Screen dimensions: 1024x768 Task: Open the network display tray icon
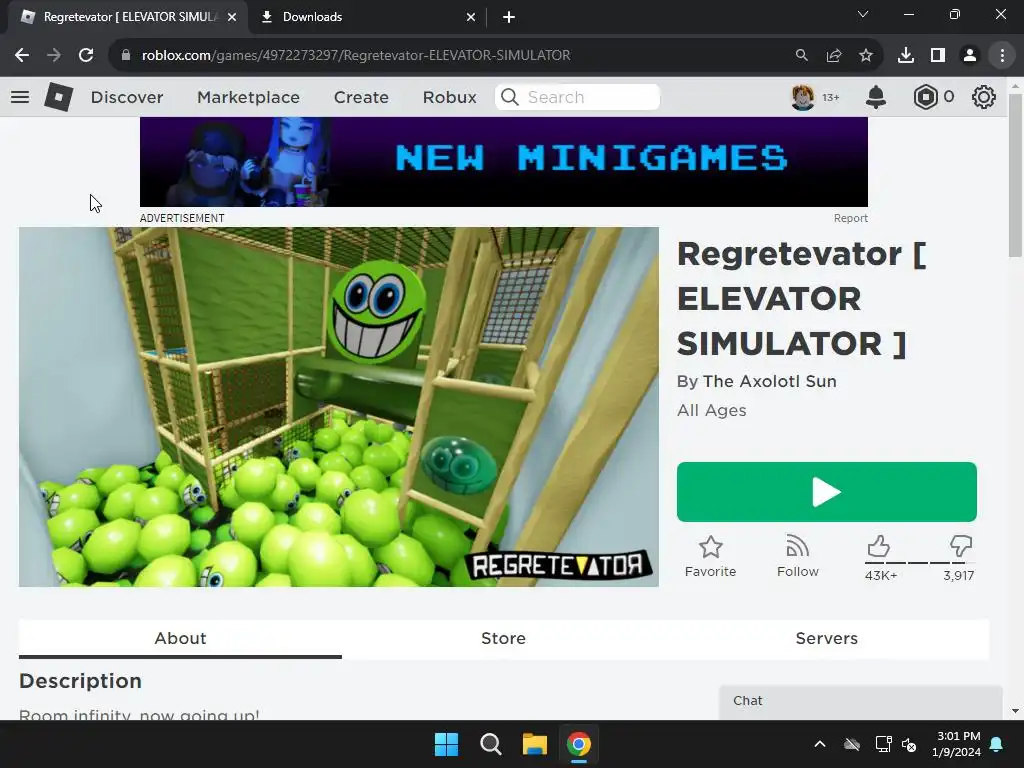(883, 744)
